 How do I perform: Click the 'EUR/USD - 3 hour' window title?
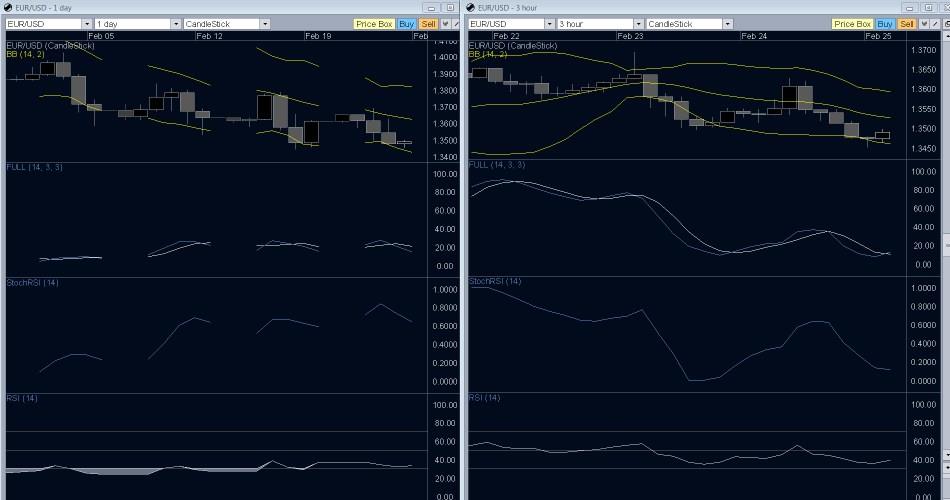pos(508,8)
